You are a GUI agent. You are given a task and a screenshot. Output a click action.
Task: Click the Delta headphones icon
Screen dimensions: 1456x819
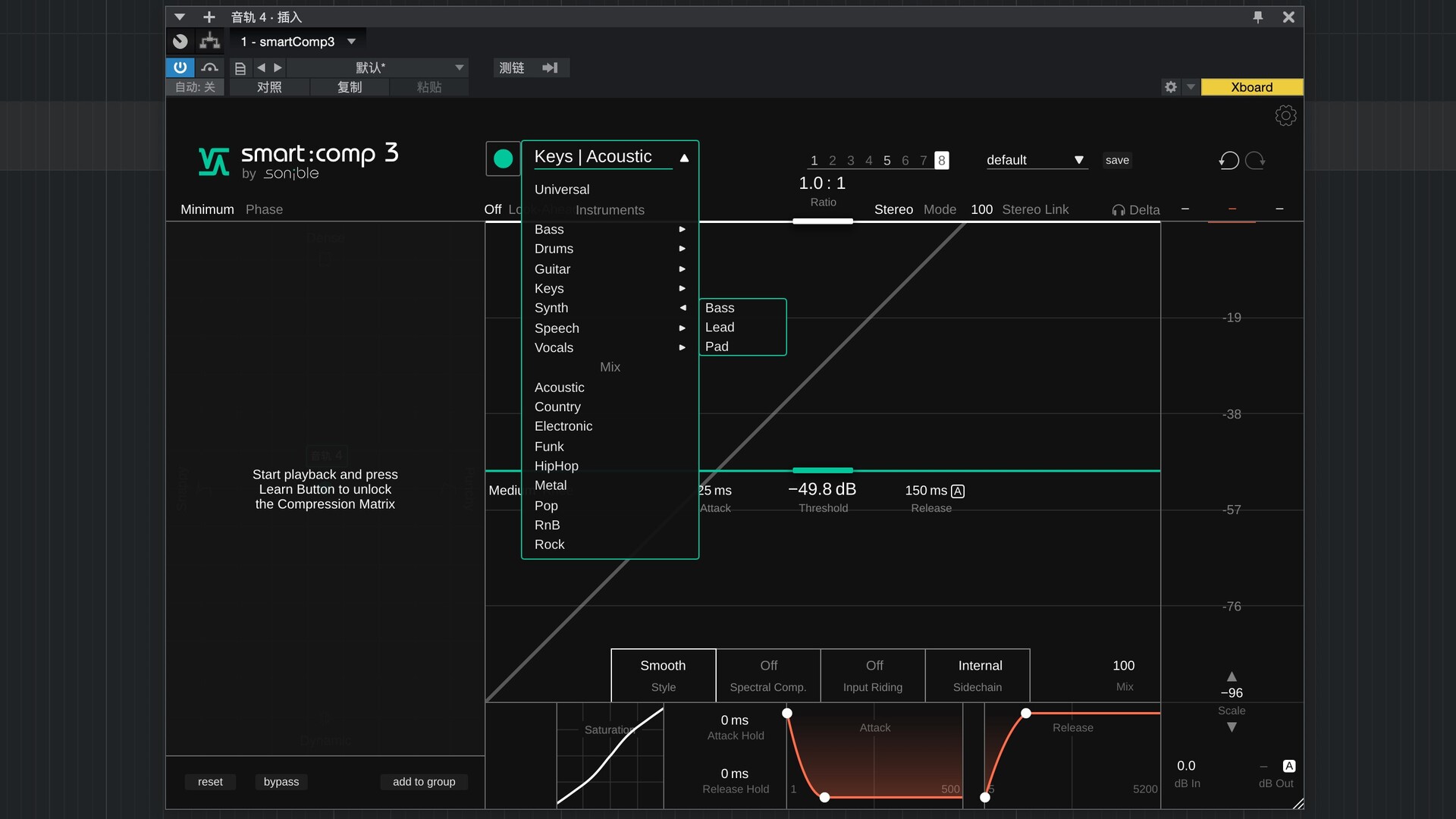point(1118,210)
